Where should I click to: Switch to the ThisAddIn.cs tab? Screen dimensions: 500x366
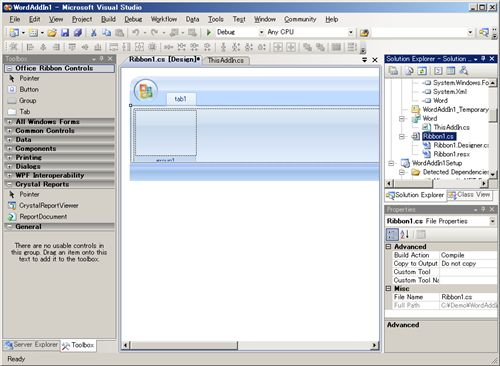pos(226,60)
